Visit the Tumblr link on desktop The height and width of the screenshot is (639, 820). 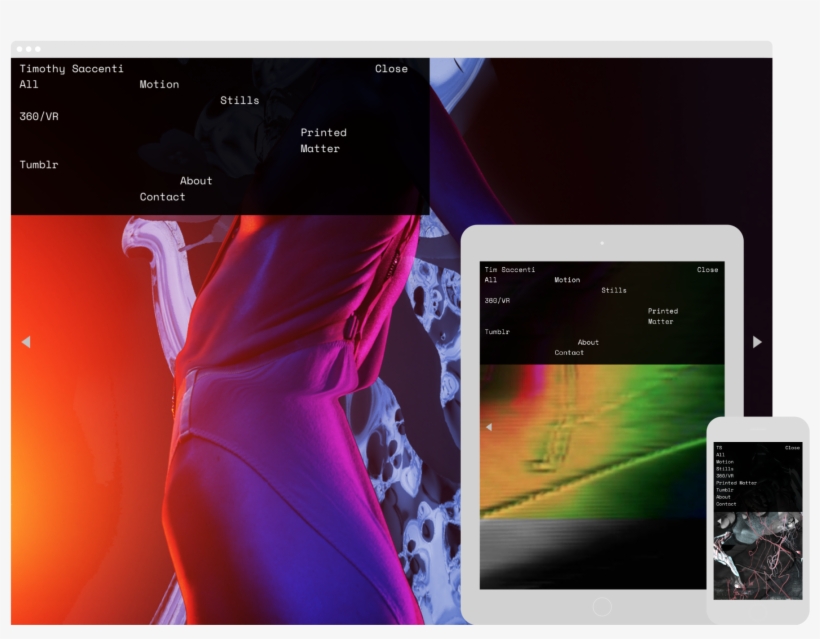click(x=38, y=164)
